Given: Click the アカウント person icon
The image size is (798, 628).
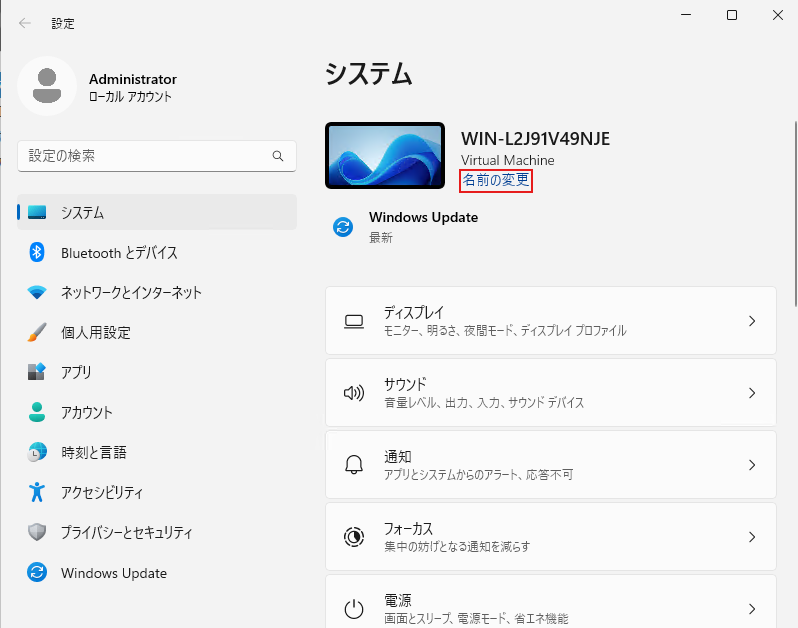Looking at the screenshot, I should [37, 412].
